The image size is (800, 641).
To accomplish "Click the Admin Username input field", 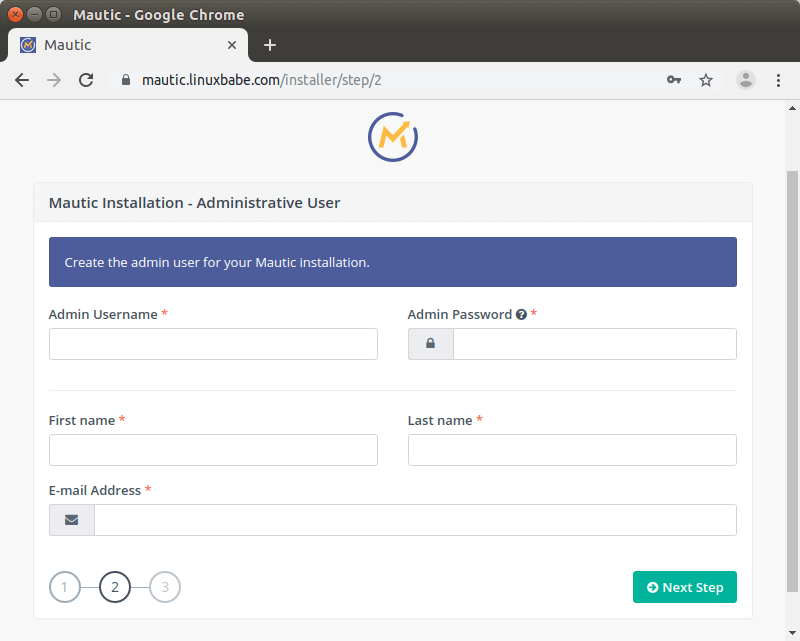I will pyautogui.click(x=213, y=344).
